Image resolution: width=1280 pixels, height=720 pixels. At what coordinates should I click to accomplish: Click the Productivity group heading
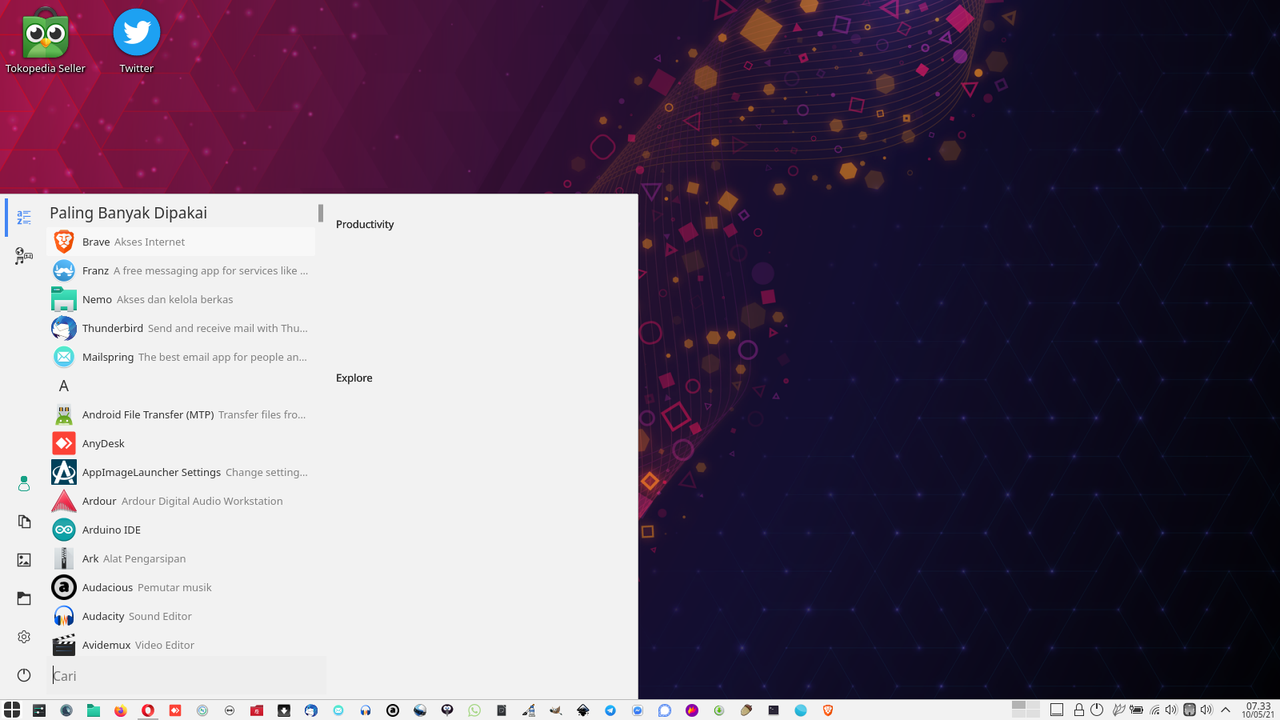(365, 224)
